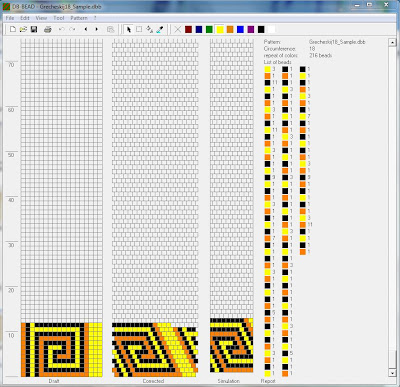
Task: Open the File menu
Action: tap(10, 18)
